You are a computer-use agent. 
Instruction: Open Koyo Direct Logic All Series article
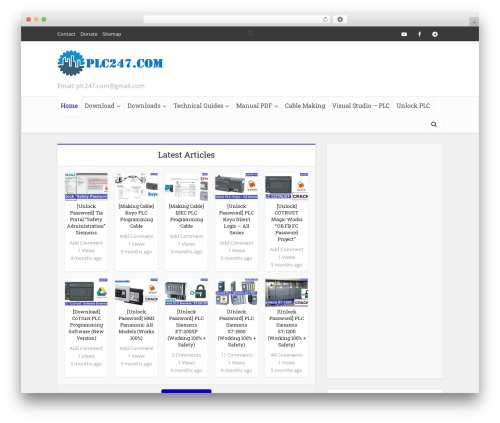(236, 219)
